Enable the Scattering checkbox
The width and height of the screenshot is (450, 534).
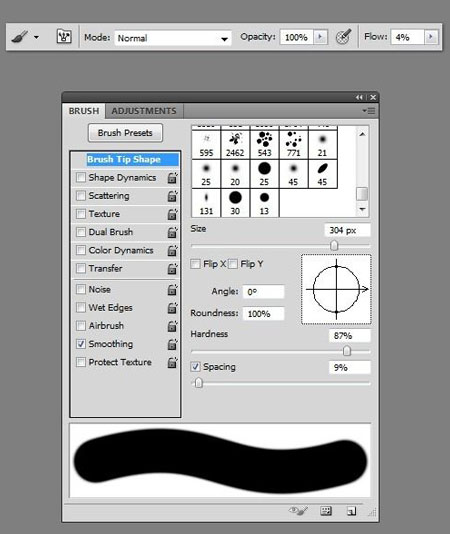coord(81,196)
